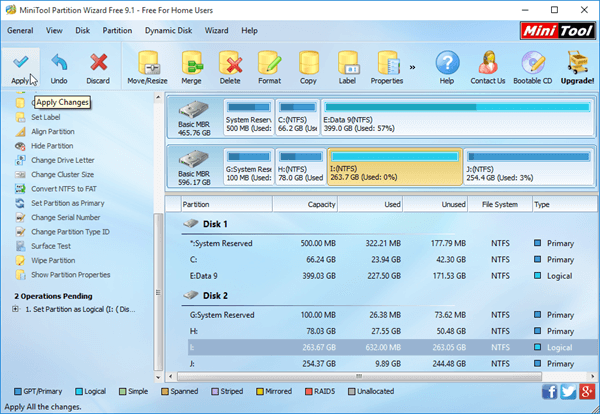Select the Copy partition tool

pos(308,68)
